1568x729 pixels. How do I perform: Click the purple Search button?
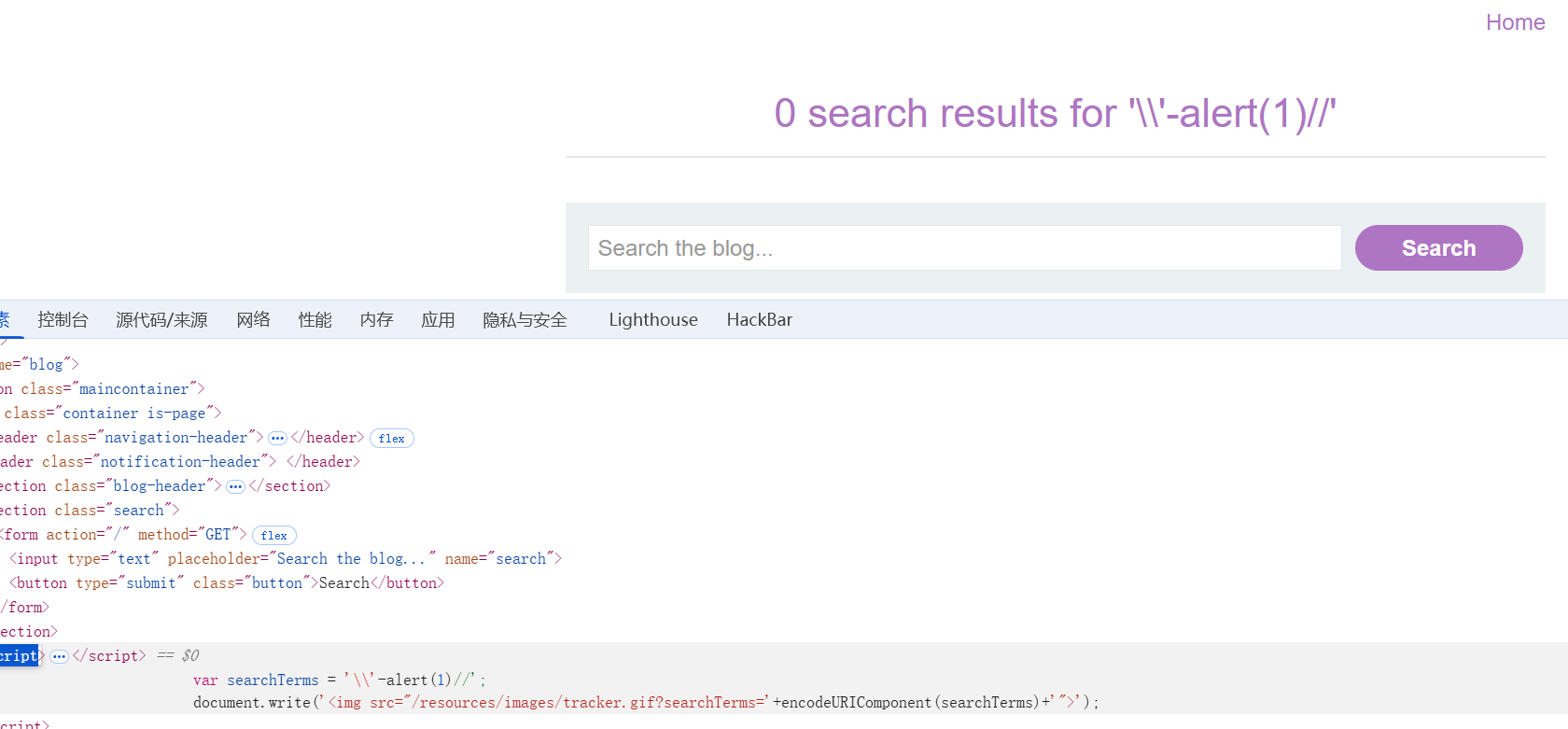pyautogui.click(x=1438, y=248)
